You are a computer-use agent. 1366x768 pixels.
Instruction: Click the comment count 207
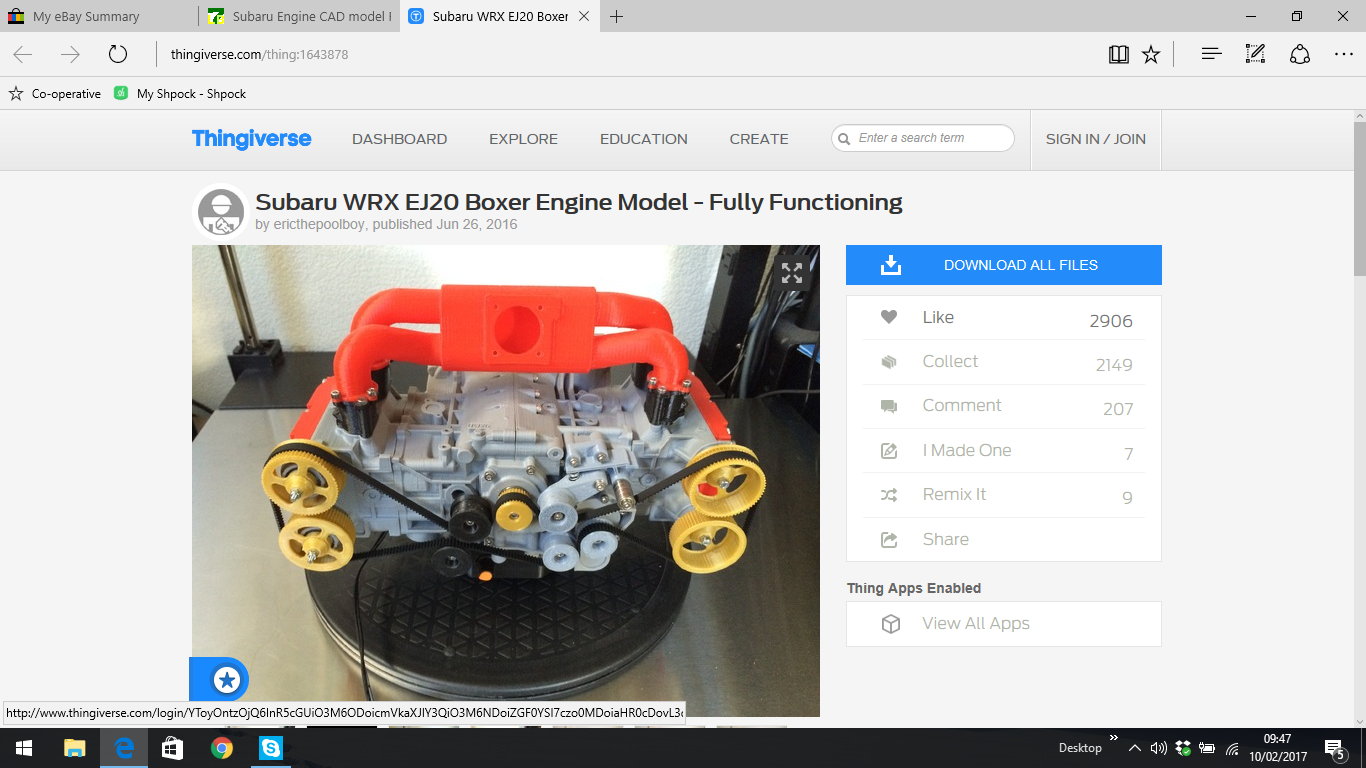(x=1118, y=409)
